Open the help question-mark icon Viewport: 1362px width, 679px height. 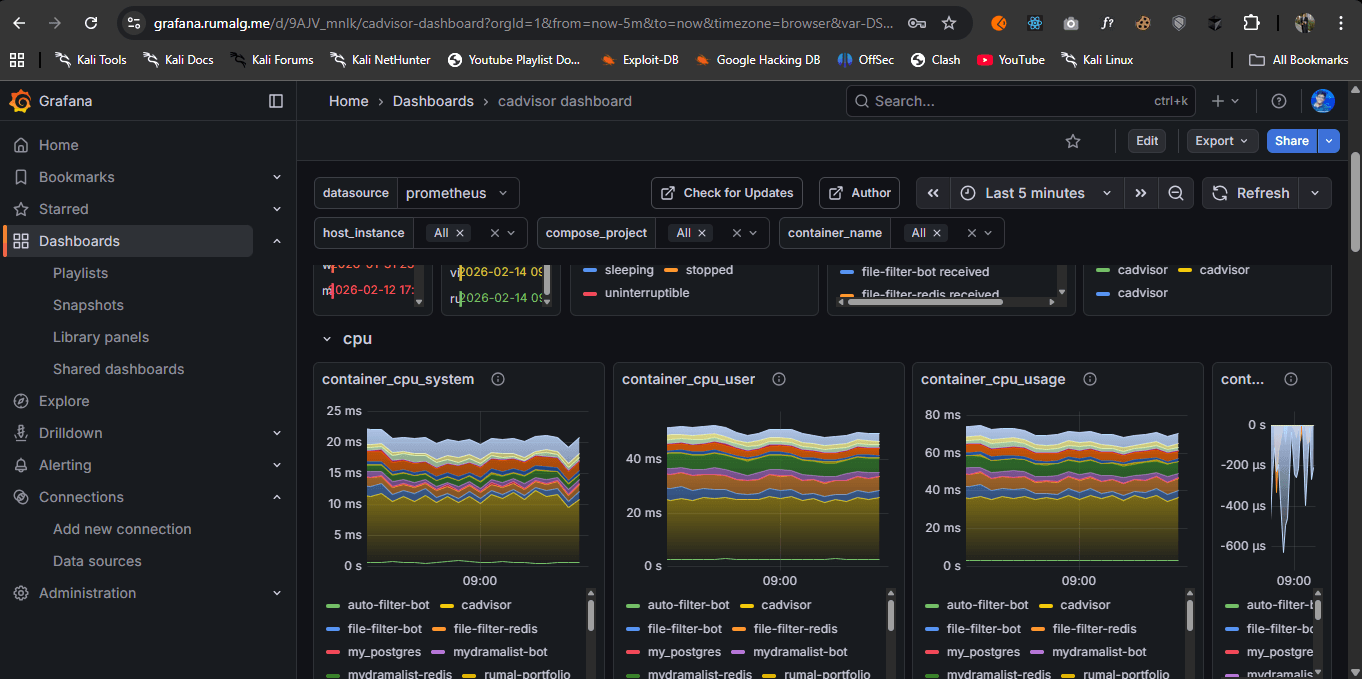1278,100
